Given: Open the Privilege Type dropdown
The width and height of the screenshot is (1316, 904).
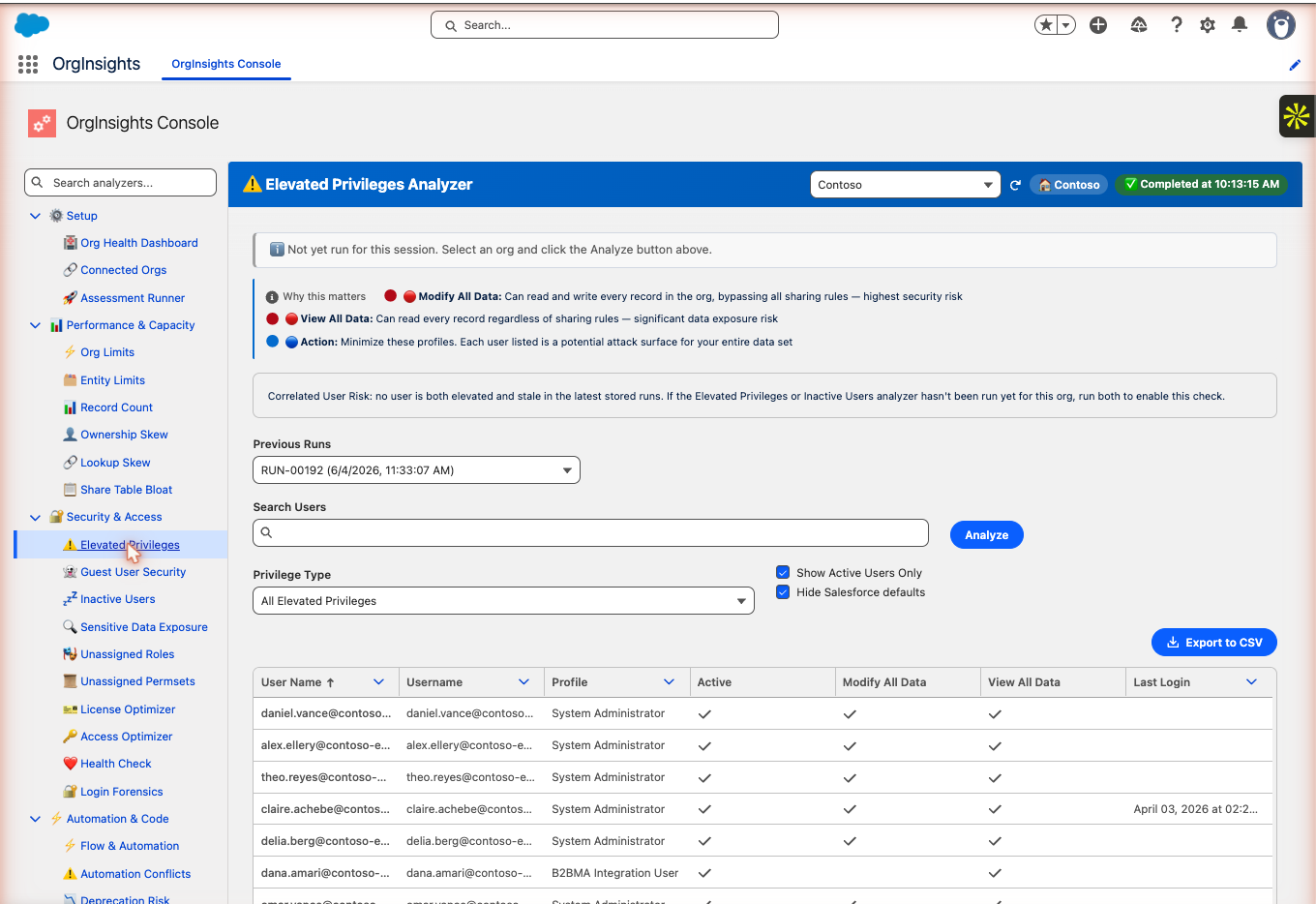Looking at the screenshot, I should (x=503, y=601).
